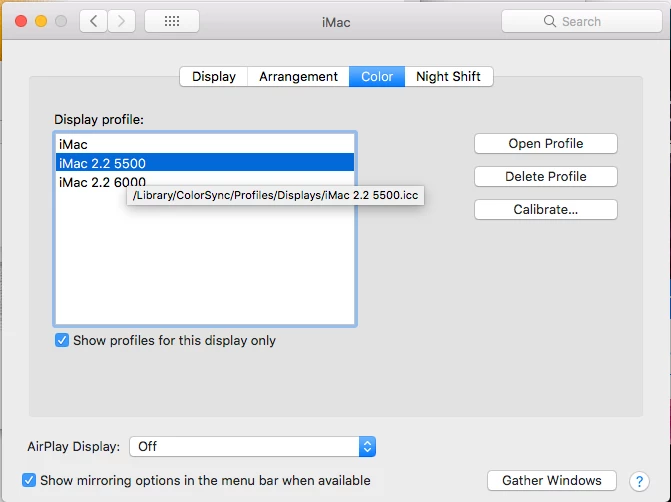Select the iMac display profile
671x502 pixels.
coord(205,144)
